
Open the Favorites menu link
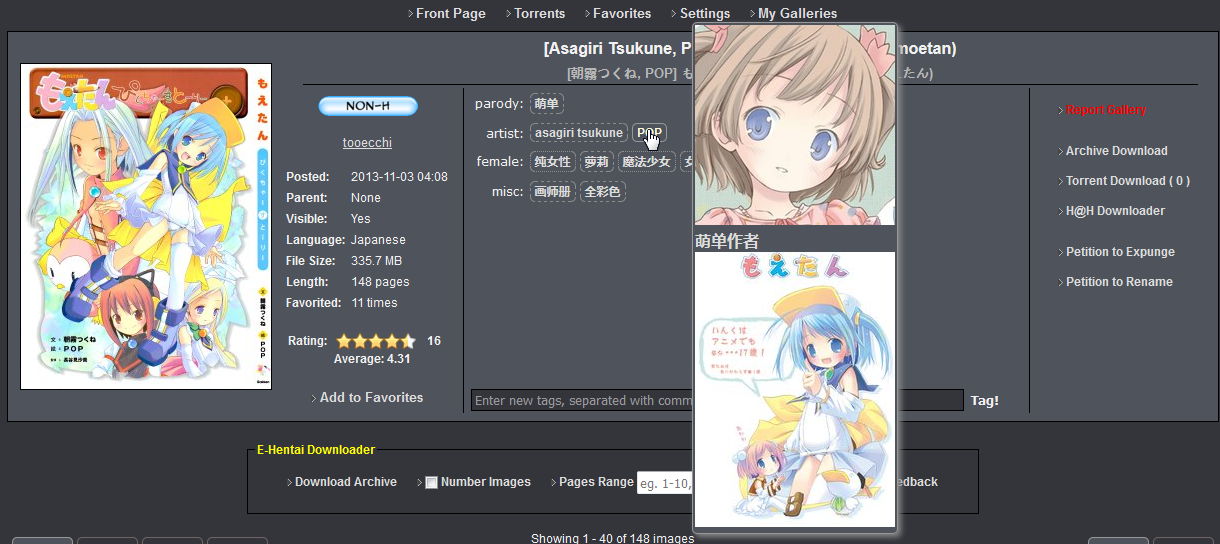pos(621,13)
